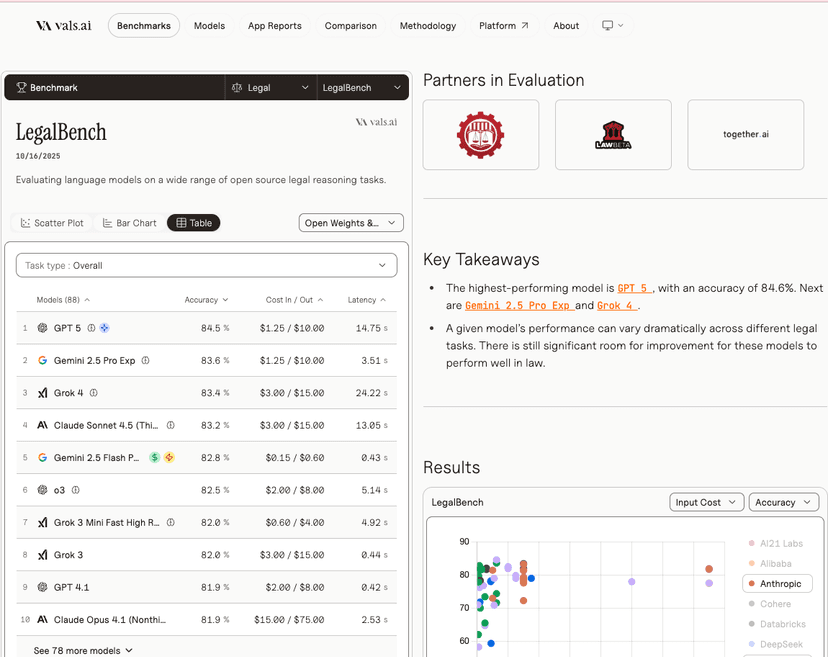The width and height of the screenshot is (828, 657).
Task: Open the Task type Overall dropdown
Action: point(207,265)
